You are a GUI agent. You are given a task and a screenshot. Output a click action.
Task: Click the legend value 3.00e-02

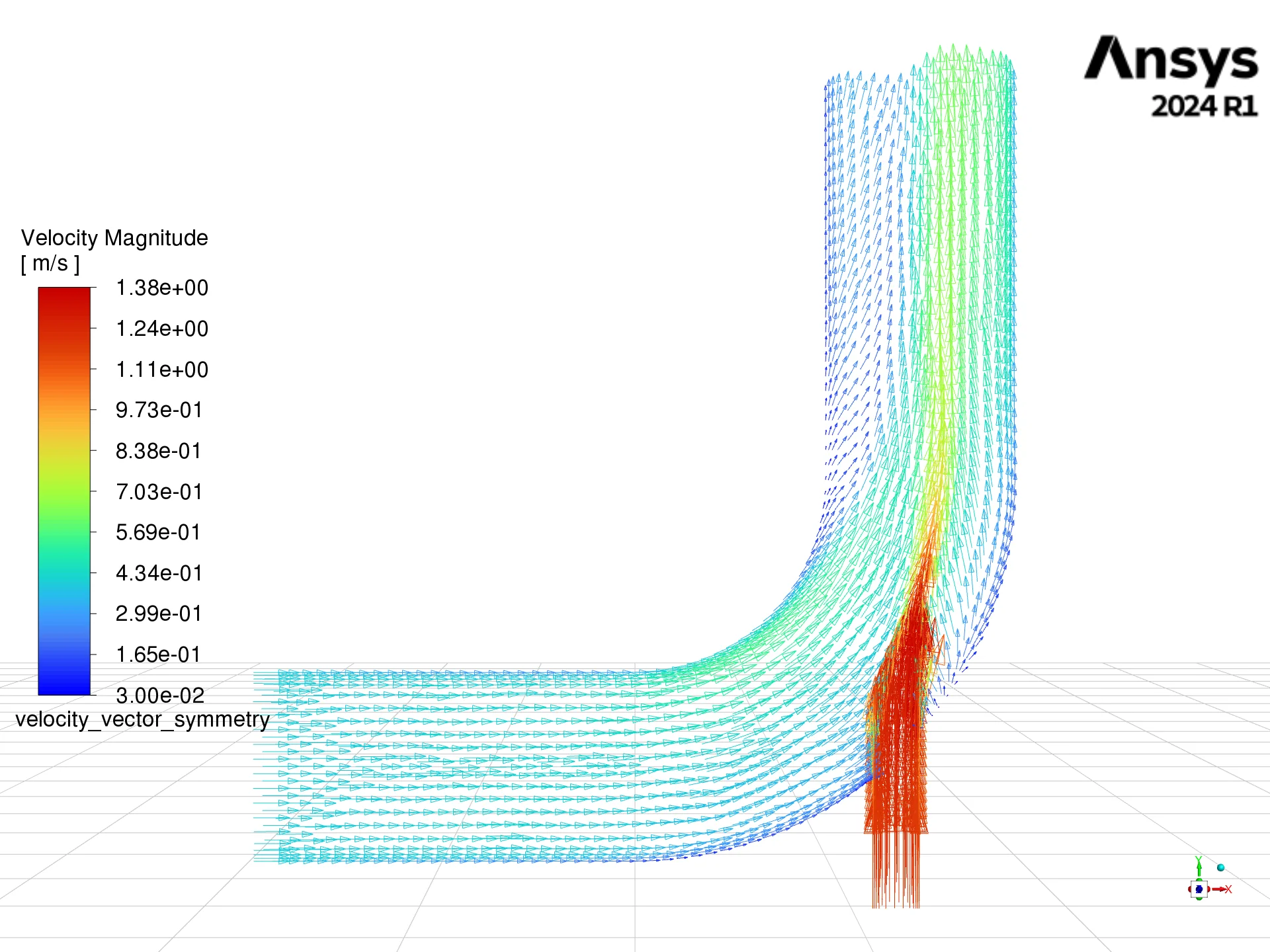coord(160,695)
